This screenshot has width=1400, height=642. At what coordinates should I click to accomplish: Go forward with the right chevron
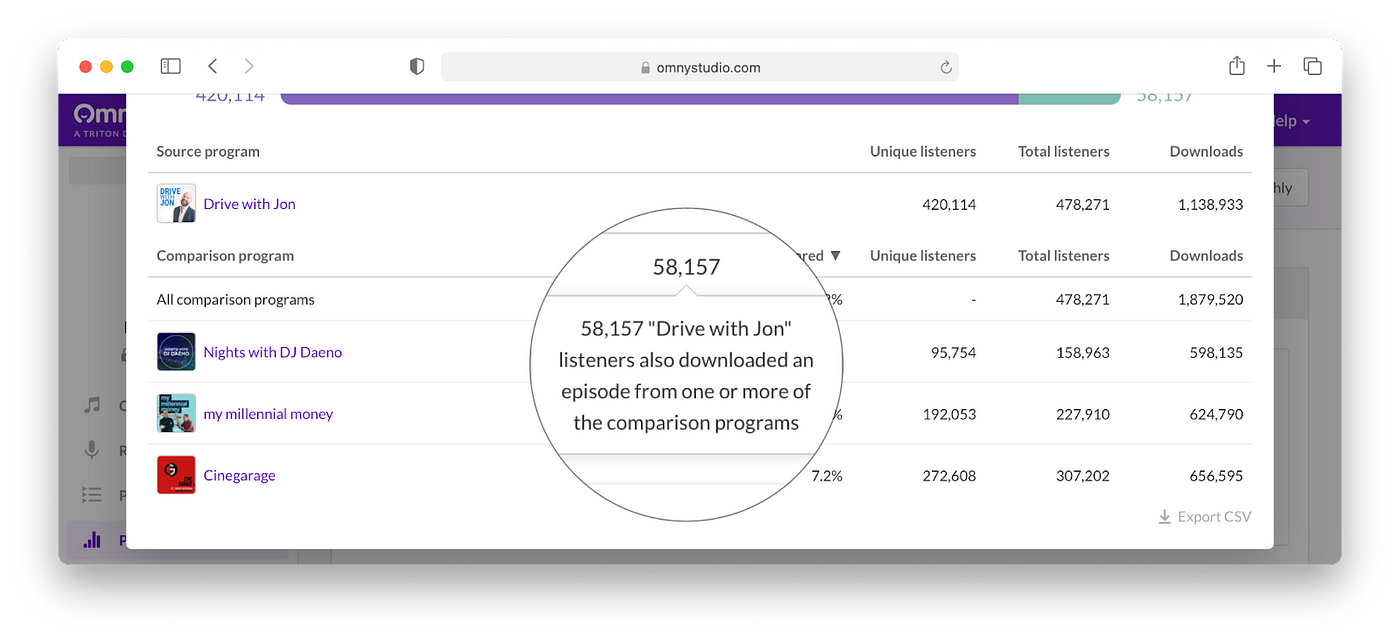(249, 66)
